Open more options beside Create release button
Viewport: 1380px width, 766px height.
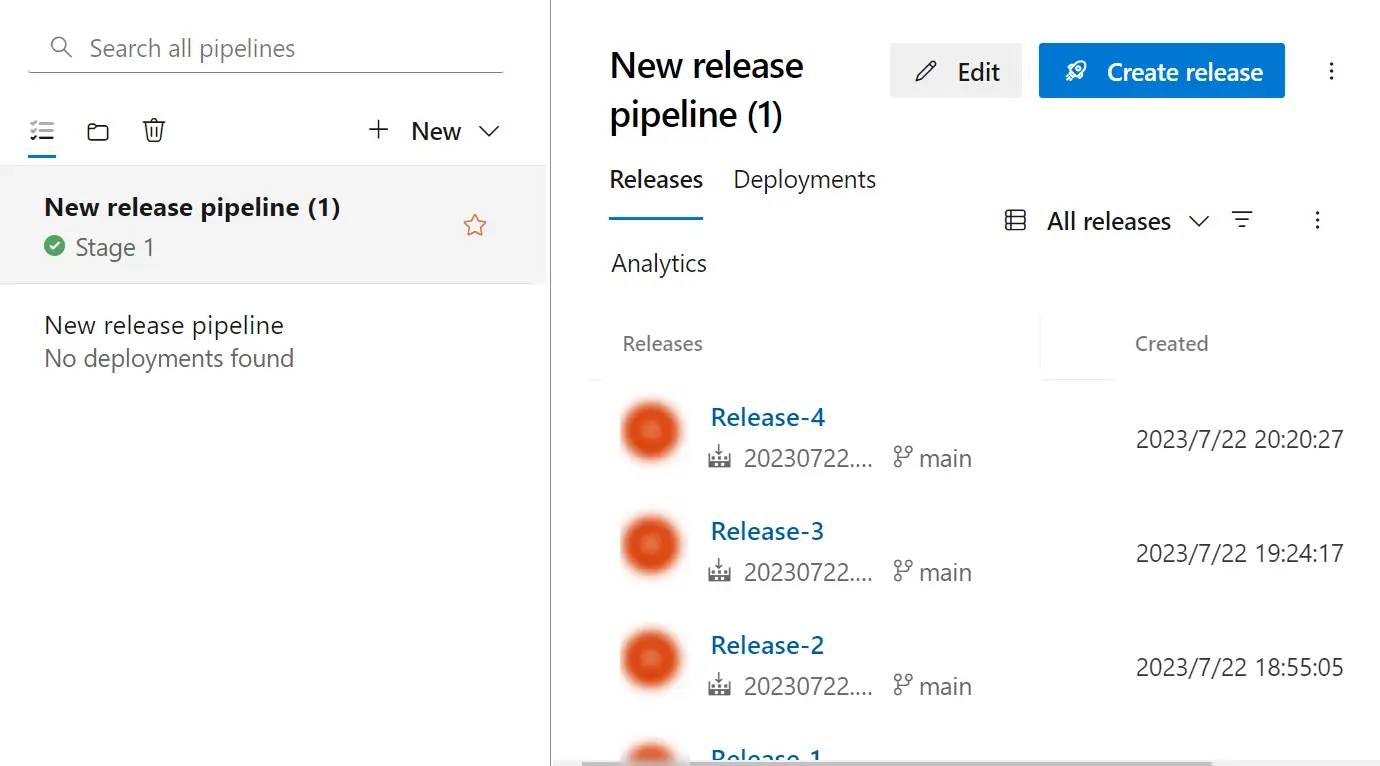1331,71
